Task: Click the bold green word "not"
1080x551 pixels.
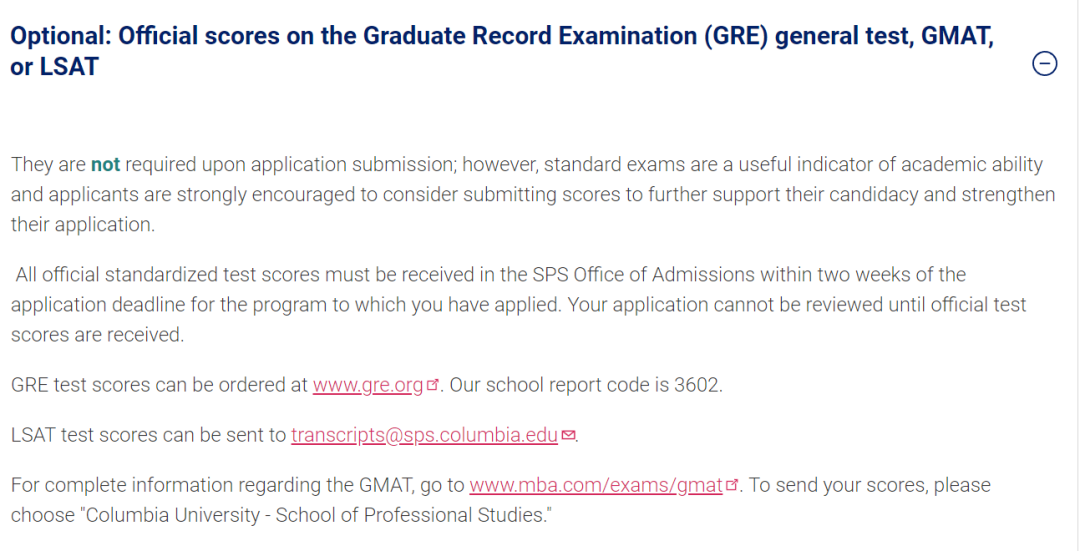Action: click(x=105, y=165)
